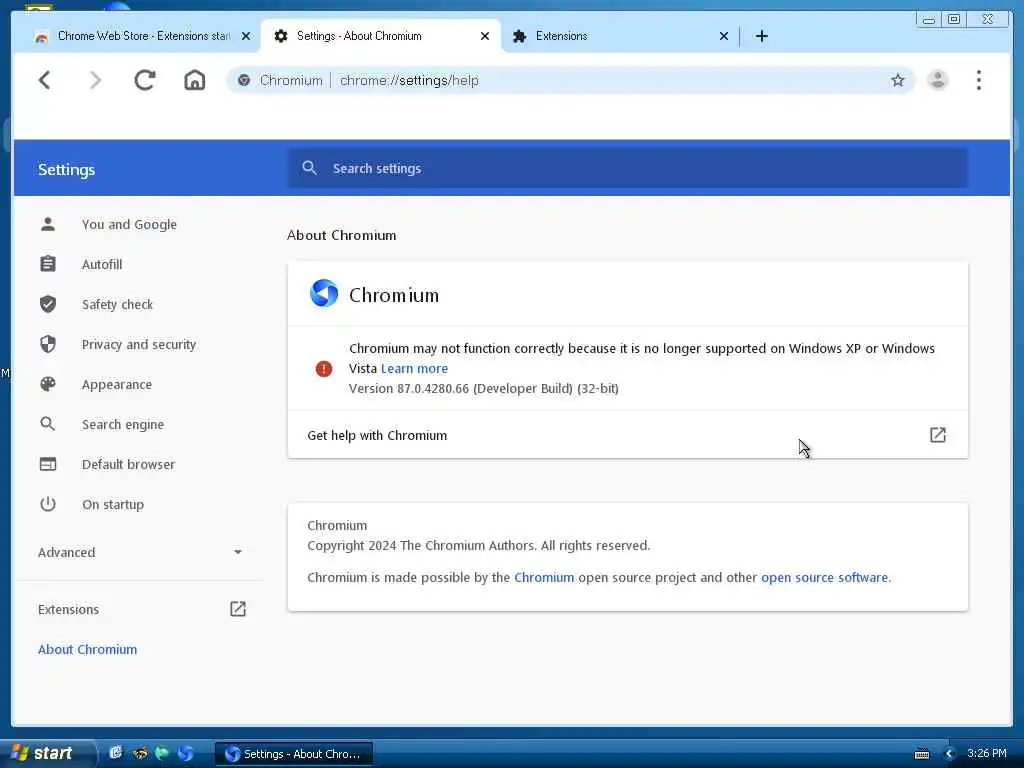Close the Chrome Web Store tab
Viewport: 1024px width, 768px height.
pyautogui.click(x=246, y=36)
